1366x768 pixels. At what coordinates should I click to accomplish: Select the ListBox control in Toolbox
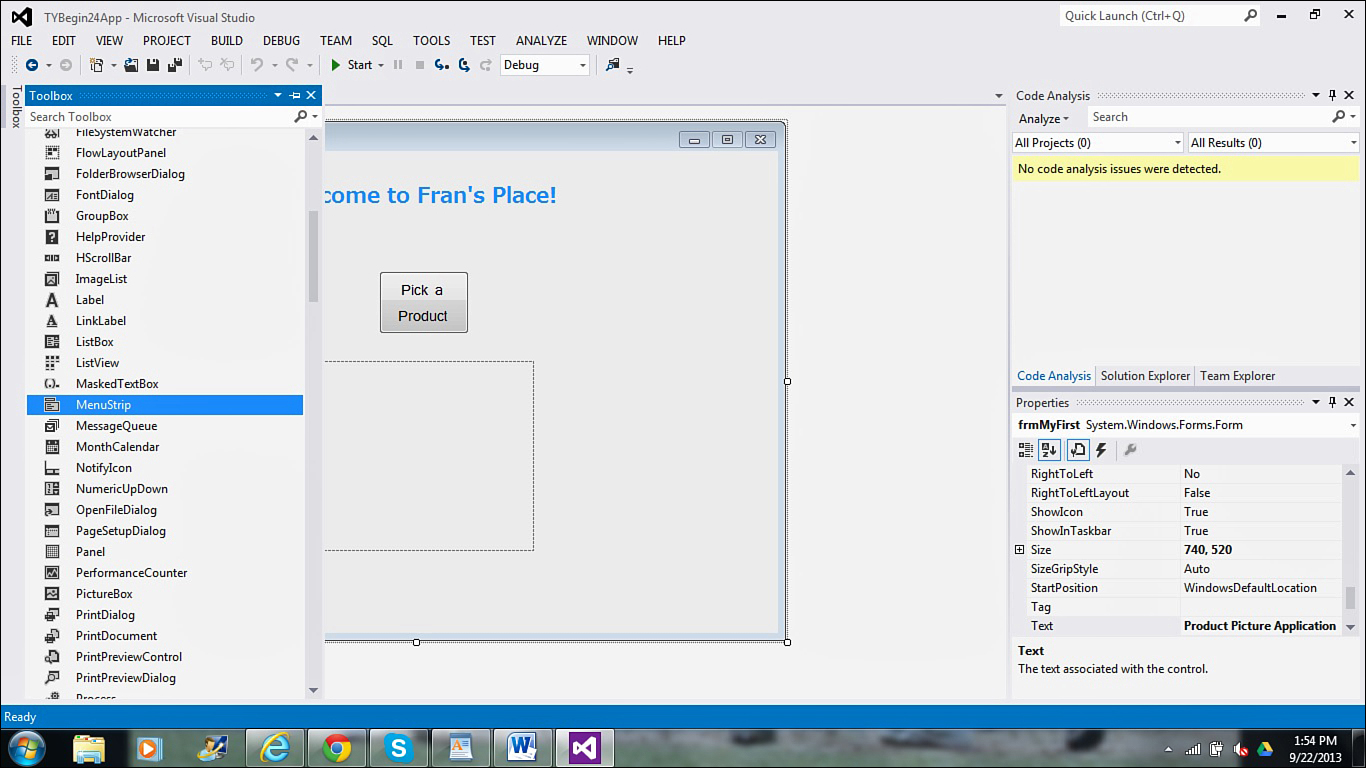pos(165,342)
